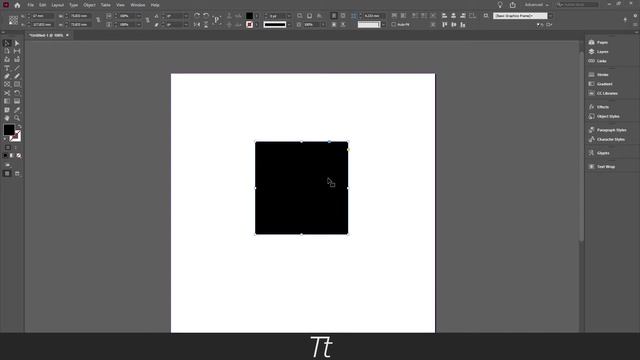Click the Apply Gradient button in toolbox
640x360 pixels.
pos(12,156)
